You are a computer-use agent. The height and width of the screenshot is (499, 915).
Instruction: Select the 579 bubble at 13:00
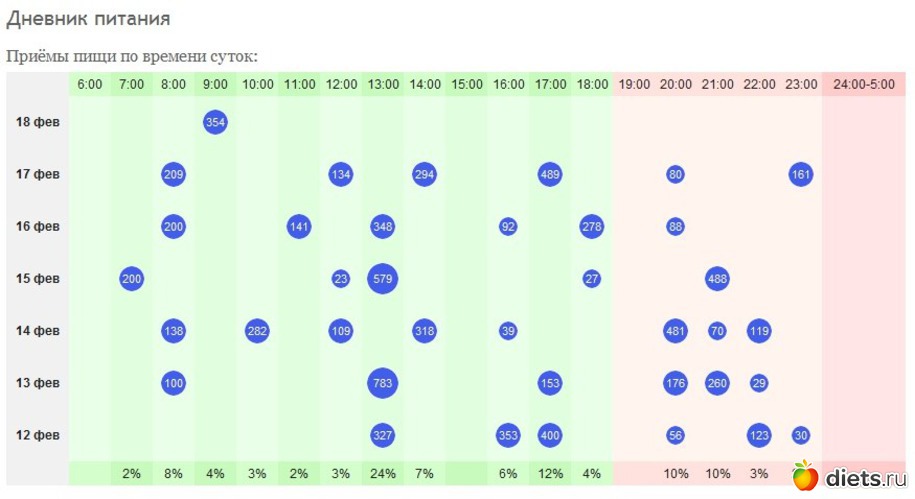coord(382,279)
